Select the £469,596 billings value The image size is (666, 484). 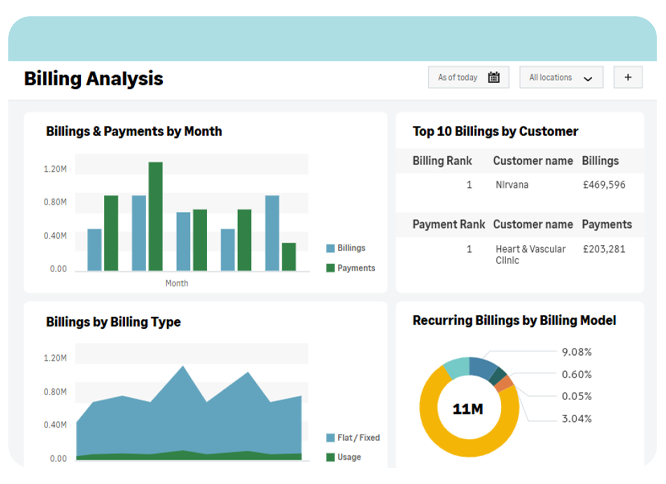(604, 185)
